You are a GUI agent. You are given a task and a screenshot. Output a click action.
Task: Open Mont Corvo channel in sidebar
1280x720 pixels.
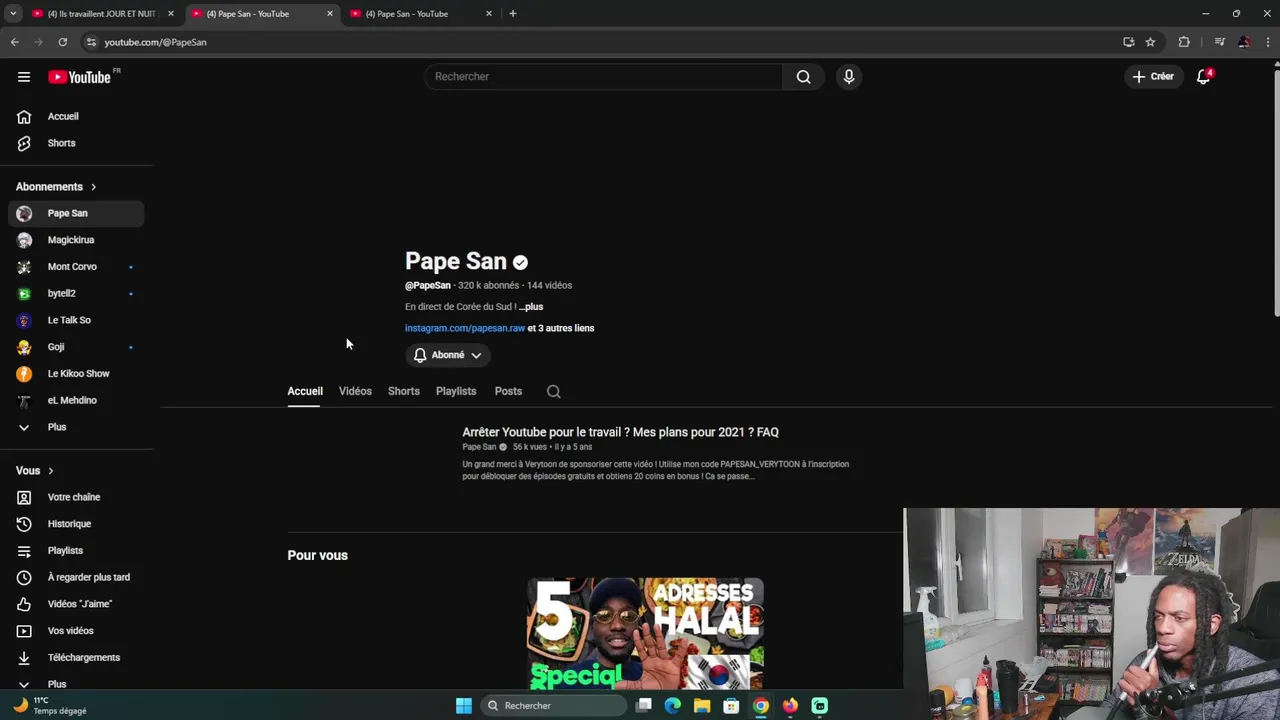(x=76, y=267)
